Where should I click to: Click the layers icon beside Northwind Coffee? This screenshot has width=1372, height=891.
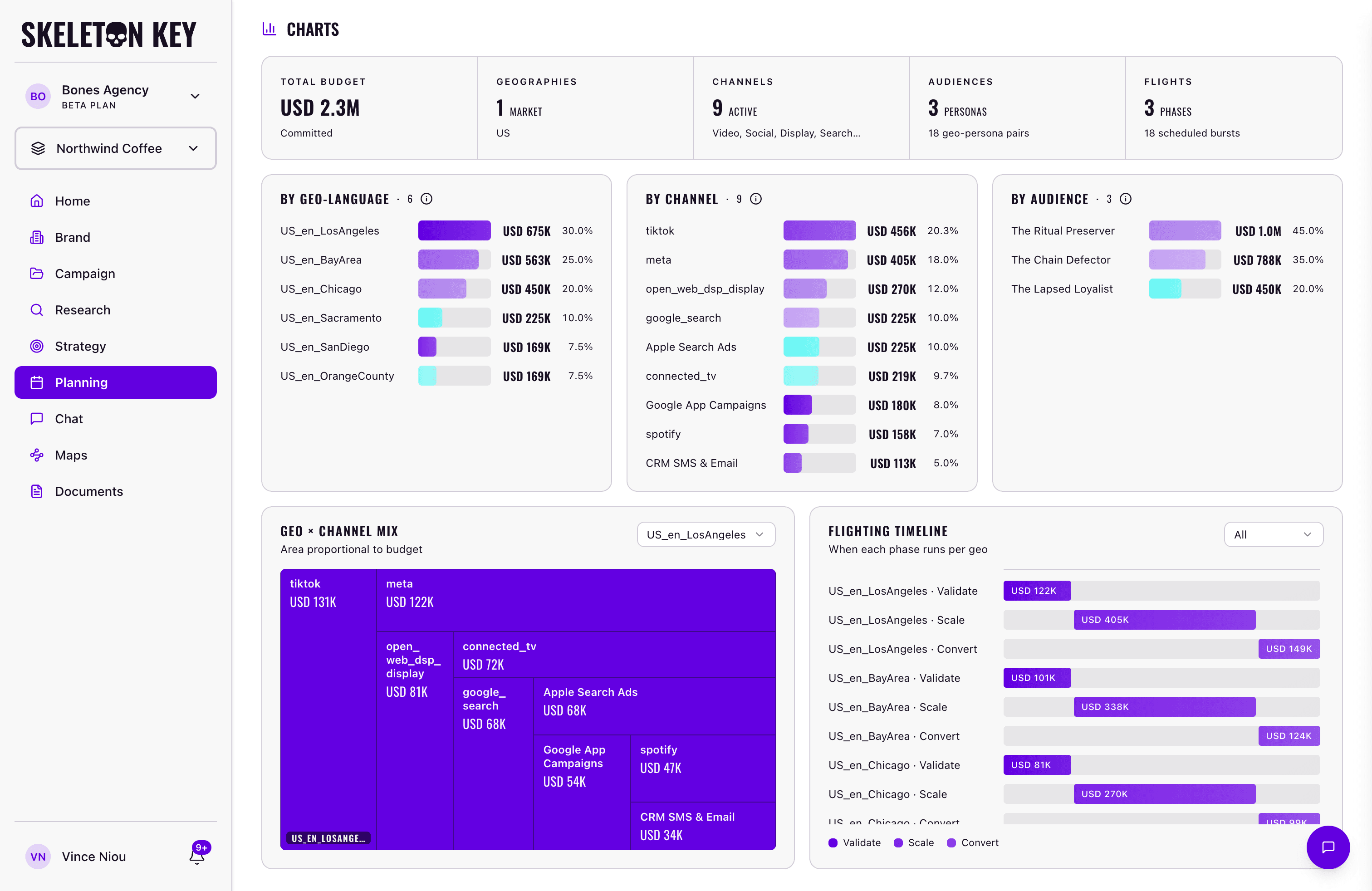(38, 149)
